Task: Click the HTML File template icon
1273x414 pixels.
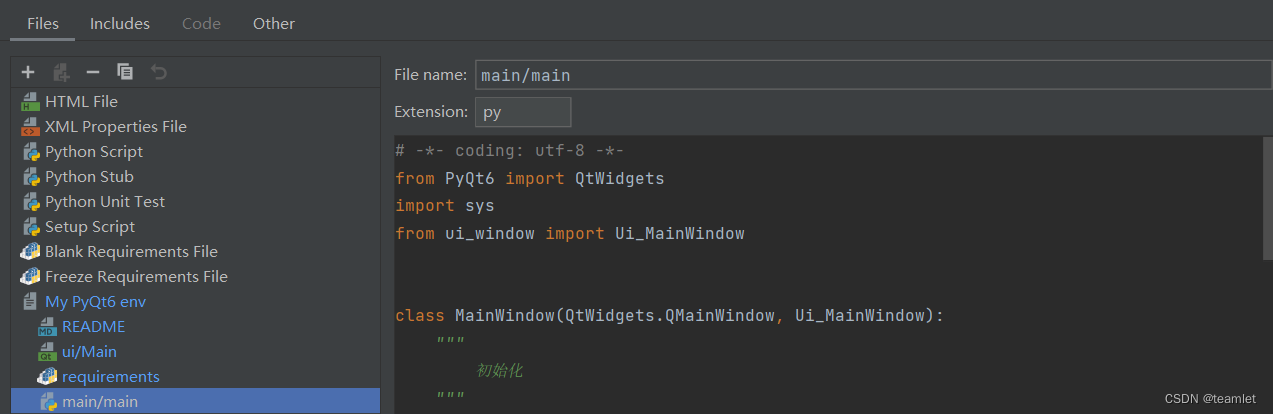Action: 30,101
